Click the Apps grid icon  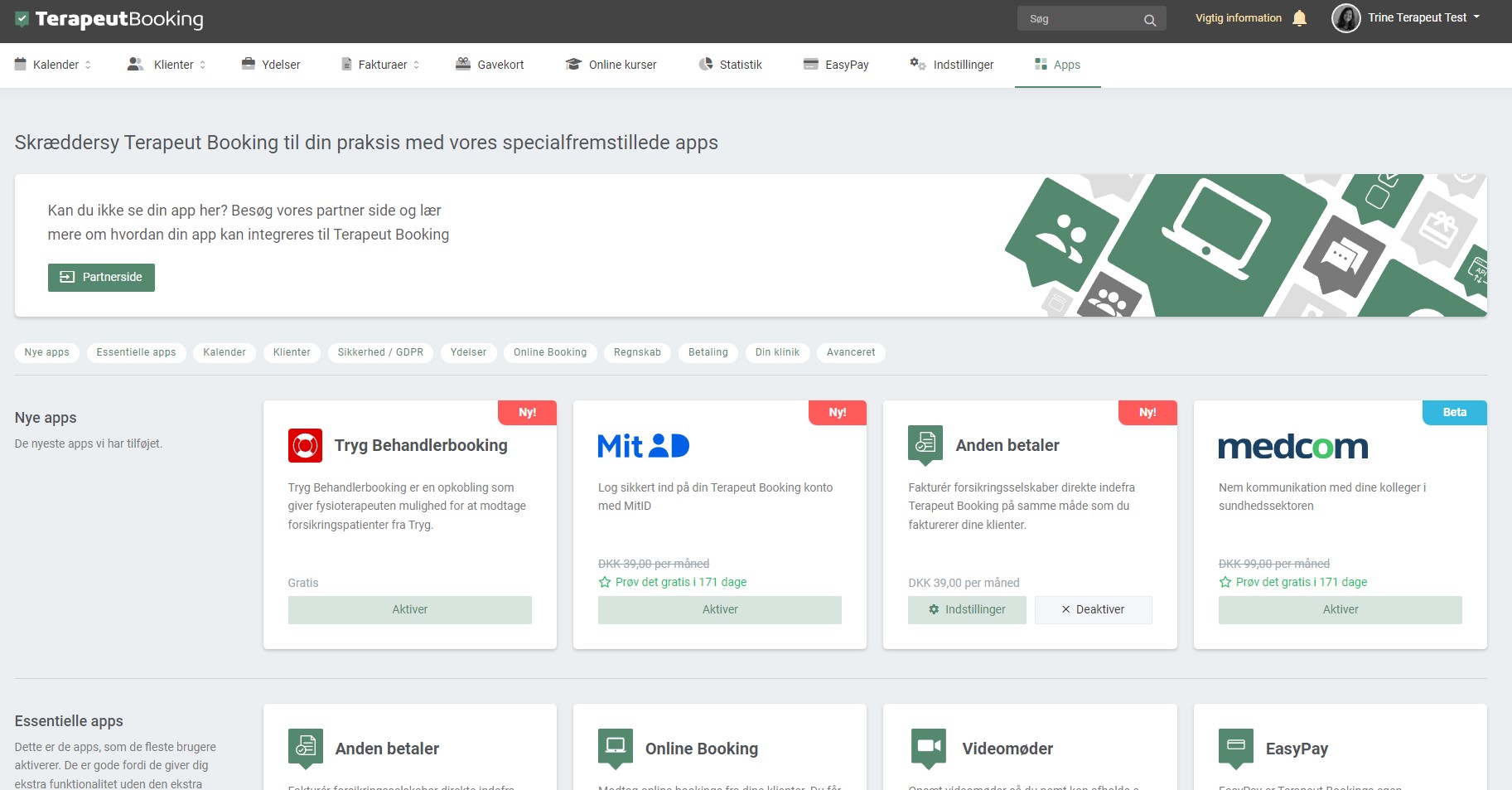click(1041, 64)
